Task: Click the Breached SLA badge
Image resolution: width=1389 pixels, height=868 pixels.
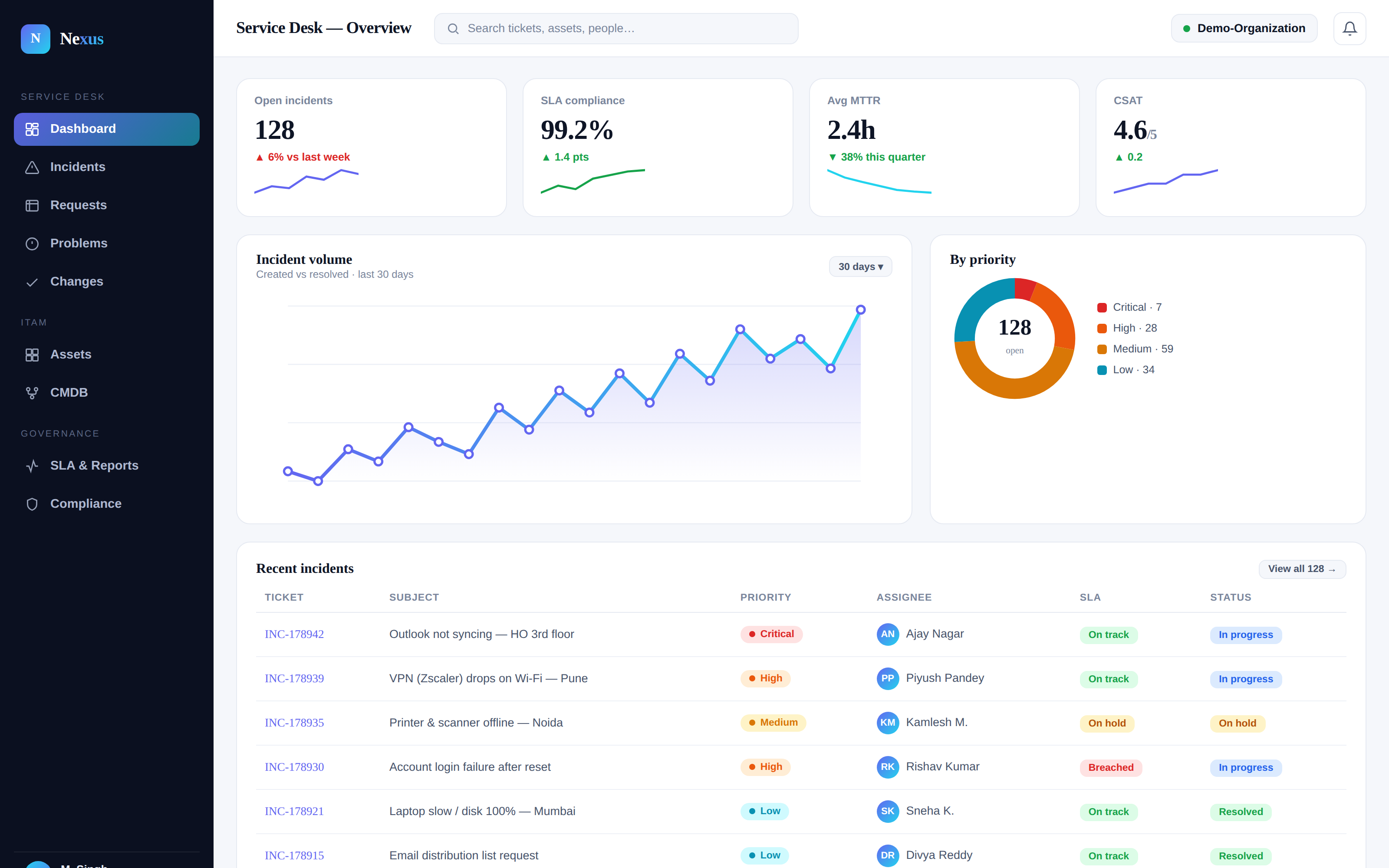Action: click(x=1111, y=768)
